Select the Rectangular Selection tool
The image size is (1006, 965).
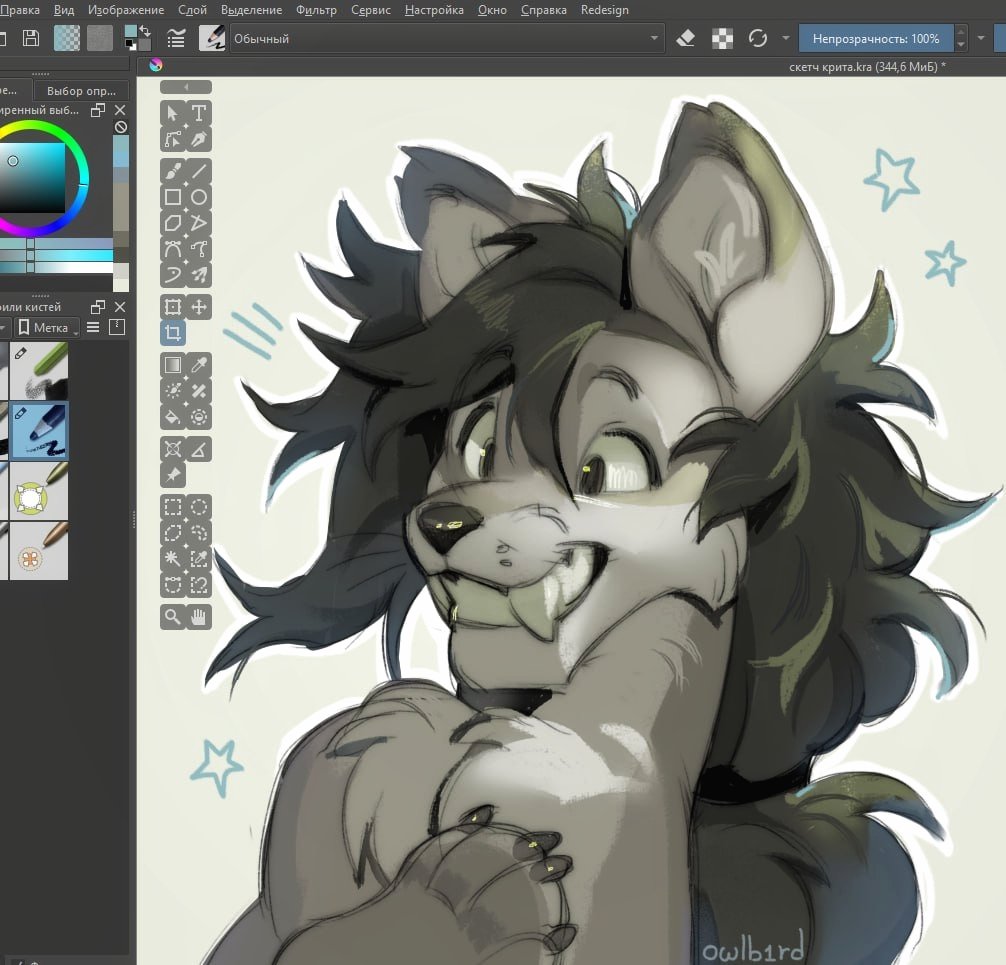[173, 508]
